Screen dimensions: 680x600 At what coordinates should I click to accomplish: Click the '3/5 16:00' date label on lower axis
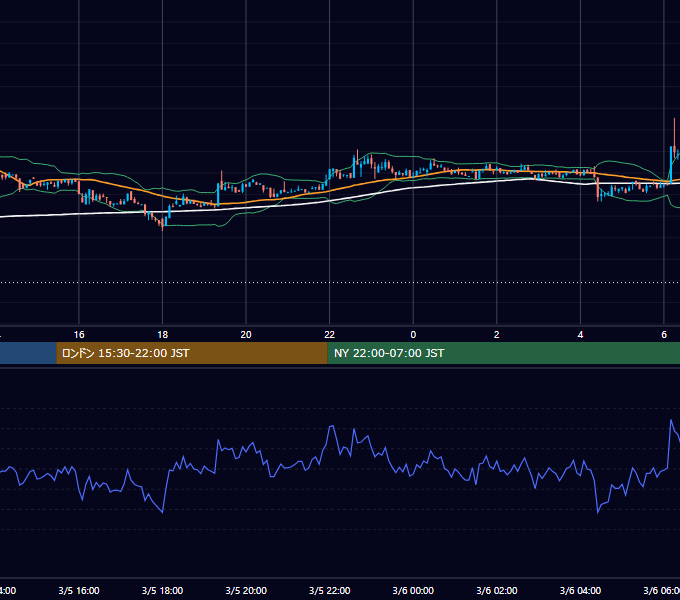click(79, 590)
